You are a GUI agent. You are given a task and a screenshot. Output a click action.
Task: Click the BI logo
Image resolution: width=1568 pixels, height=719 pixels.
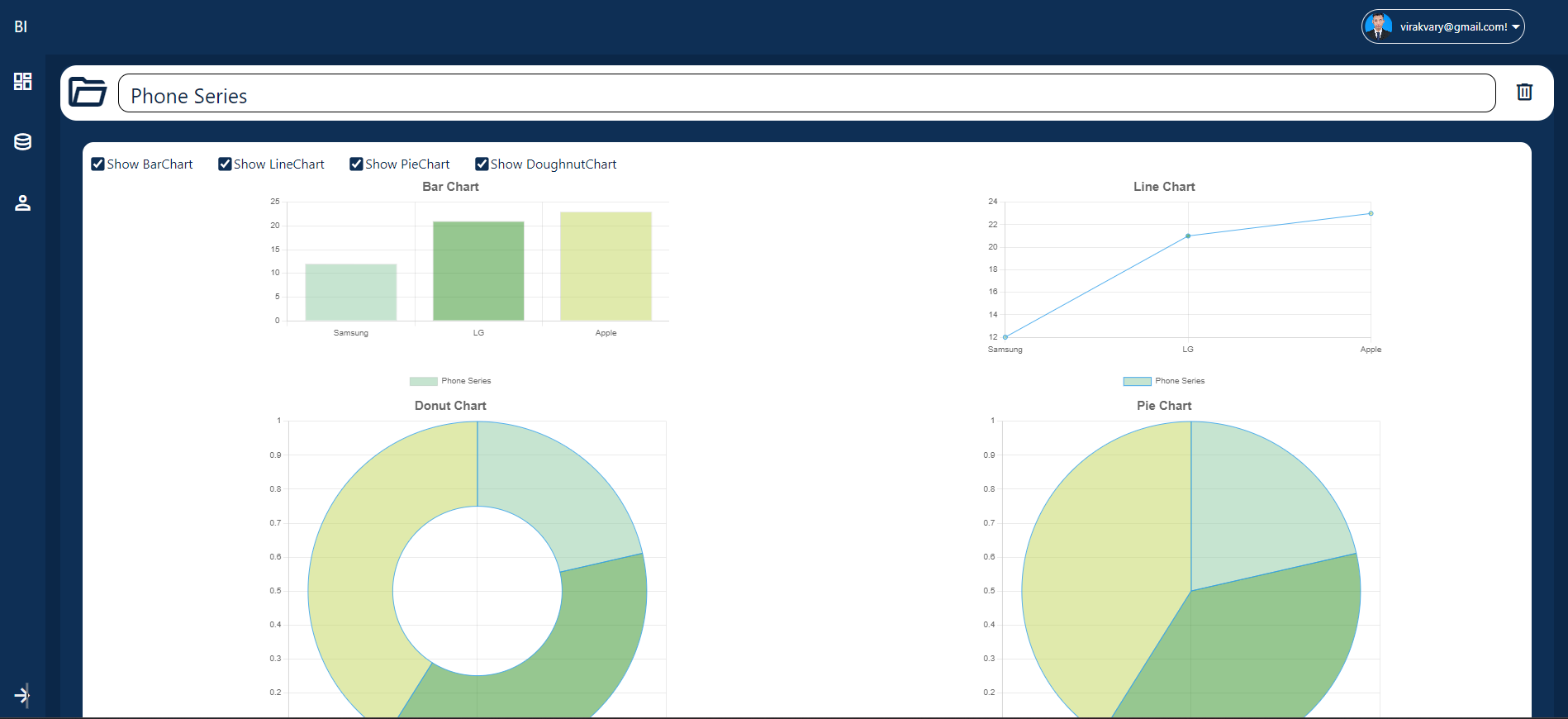pos(21,26)
